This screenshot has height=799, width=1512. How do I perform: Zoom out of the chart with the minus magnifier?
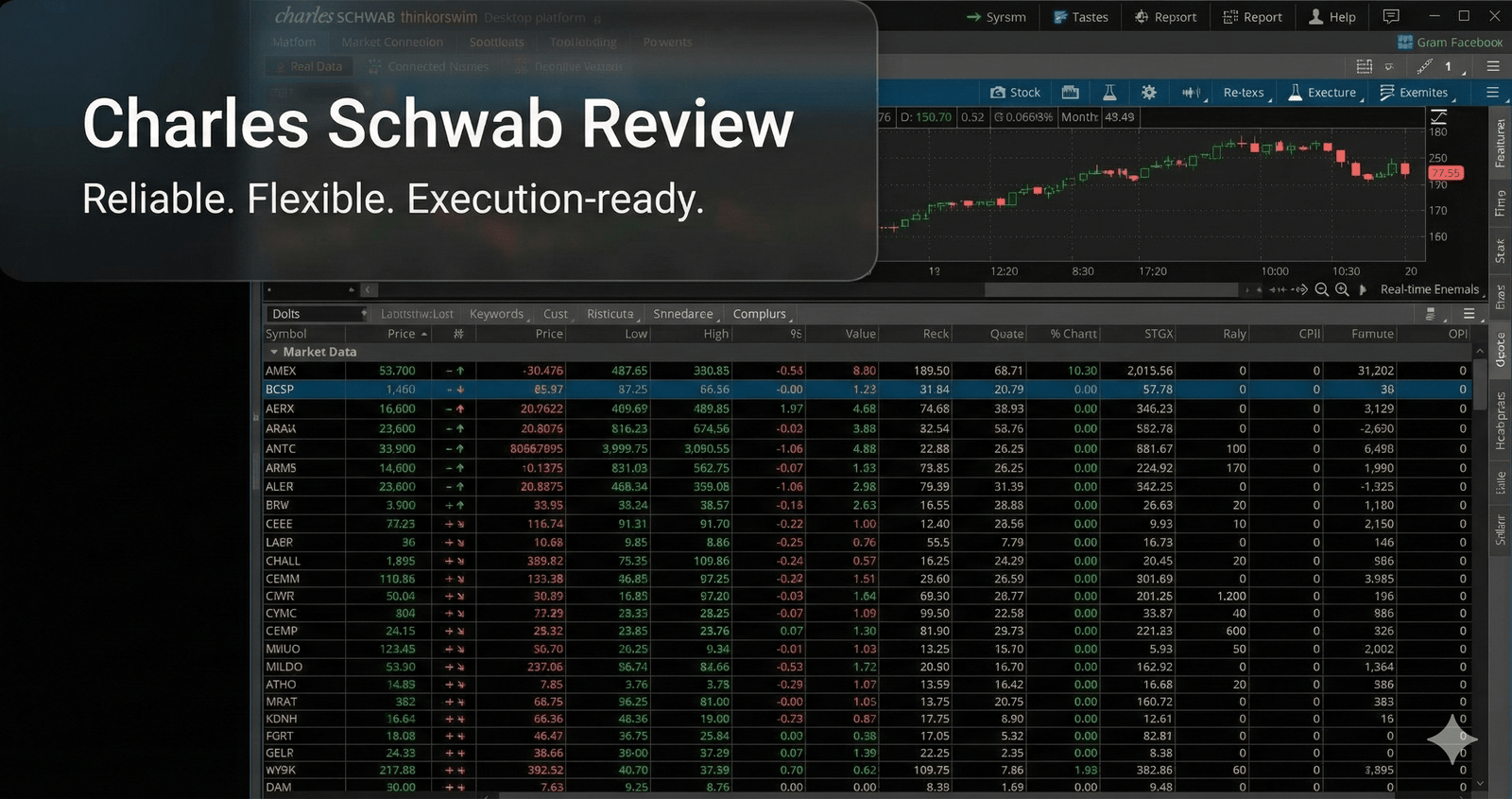(1322, 289)
